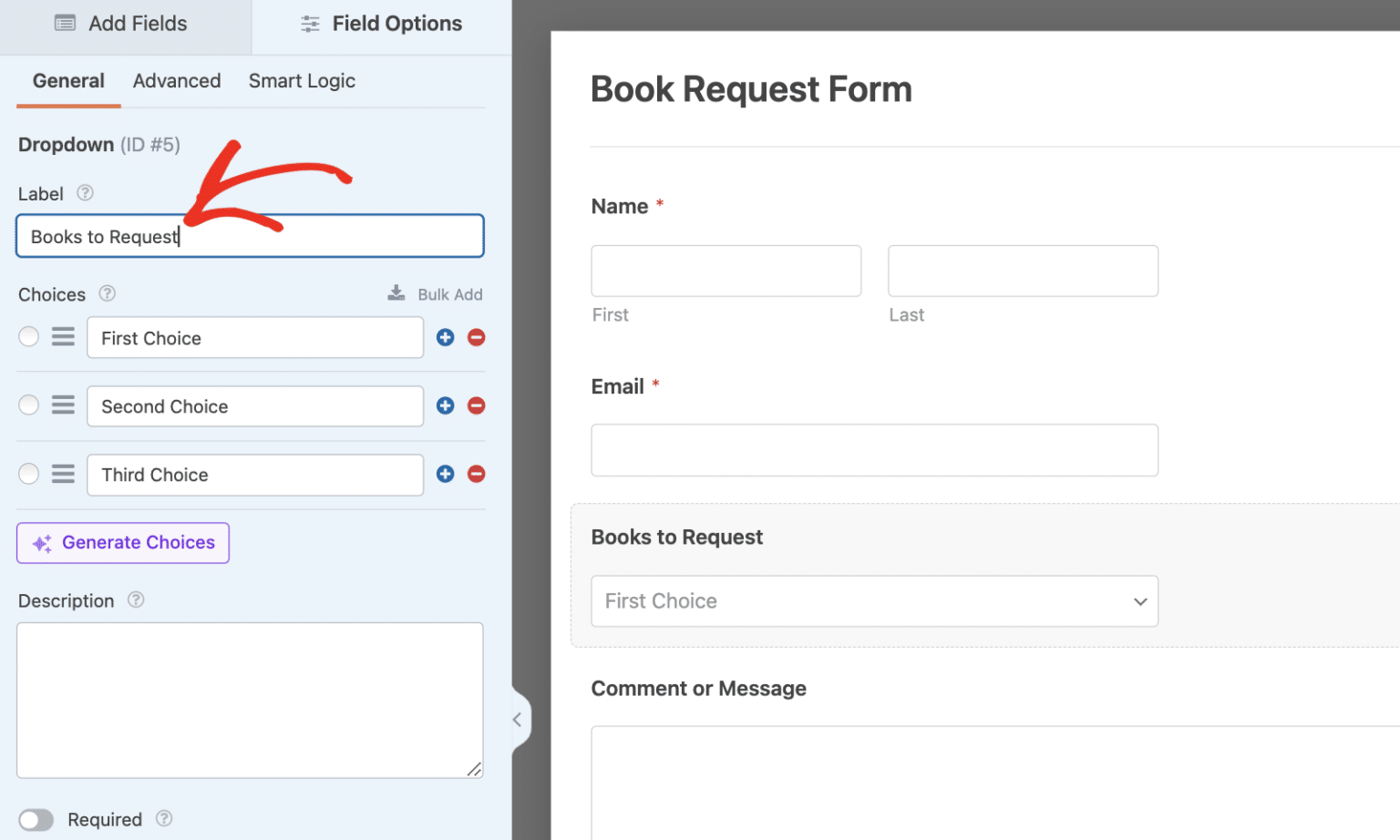Click the Bulk Add link
The width and height of the screenshot is (1400, 840).
point(450,293)
